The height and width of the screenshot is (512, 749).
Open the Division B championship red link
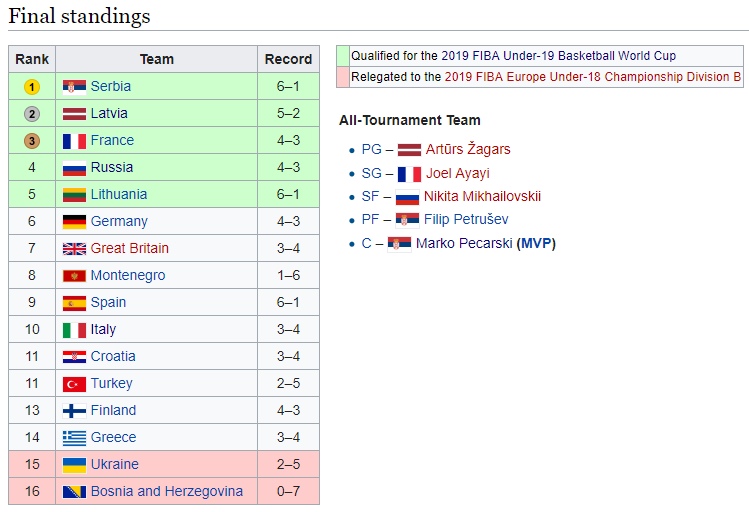click(593, 76)
